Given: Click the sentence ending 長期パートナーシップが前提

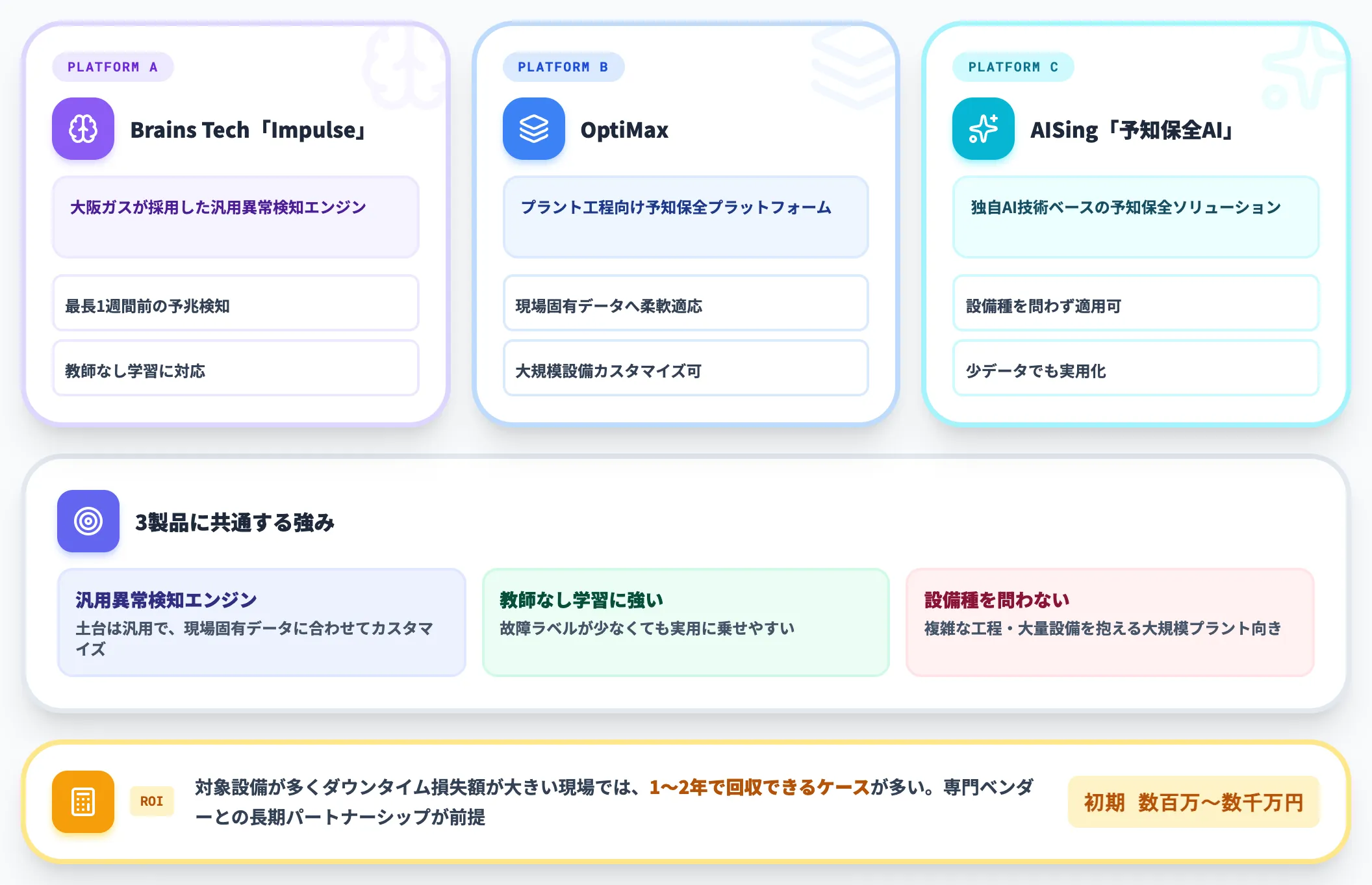Looking at the screenshot, I should click(x=614, y=802).
